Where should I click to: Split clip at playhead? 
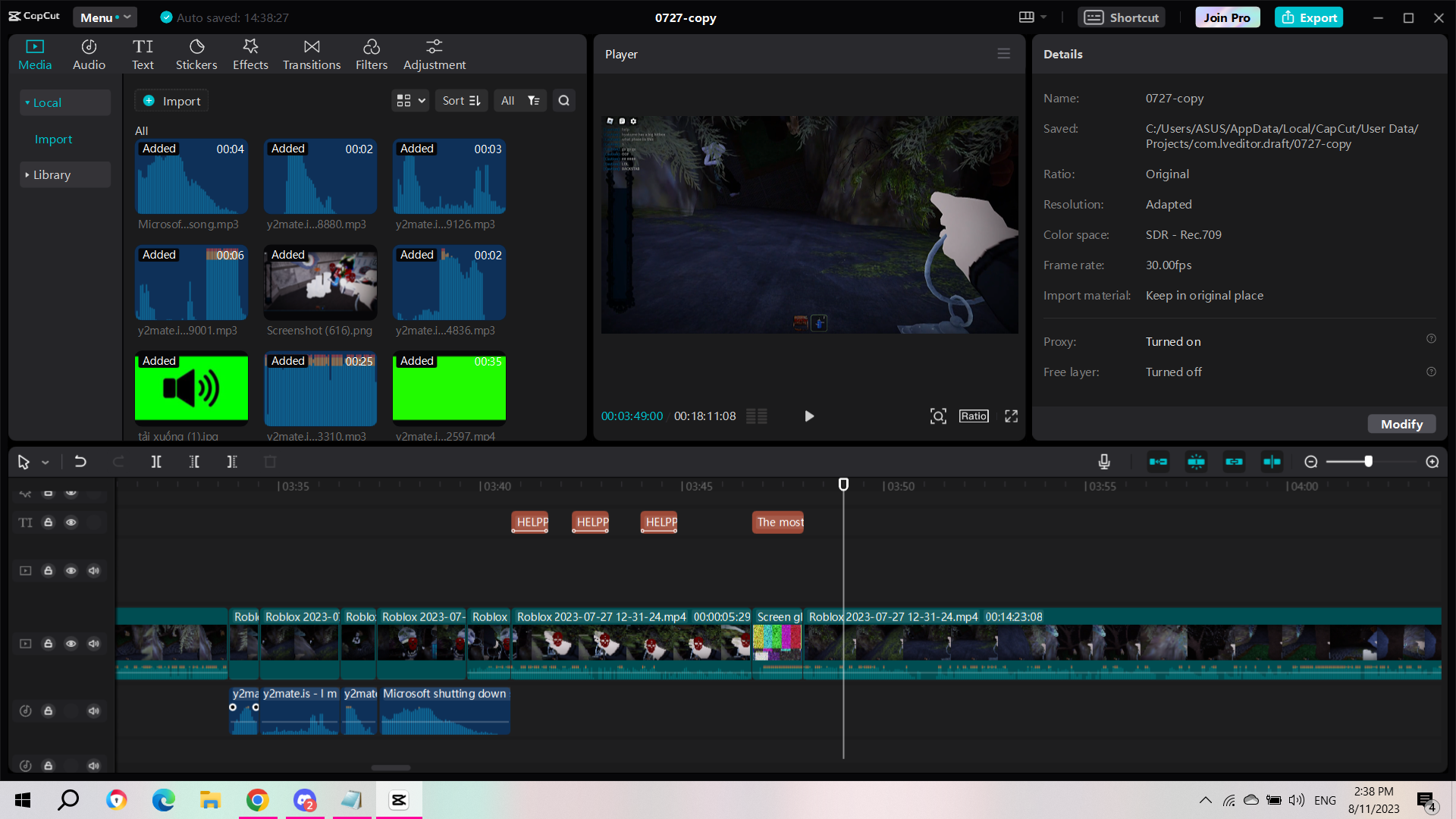(156, 462)
